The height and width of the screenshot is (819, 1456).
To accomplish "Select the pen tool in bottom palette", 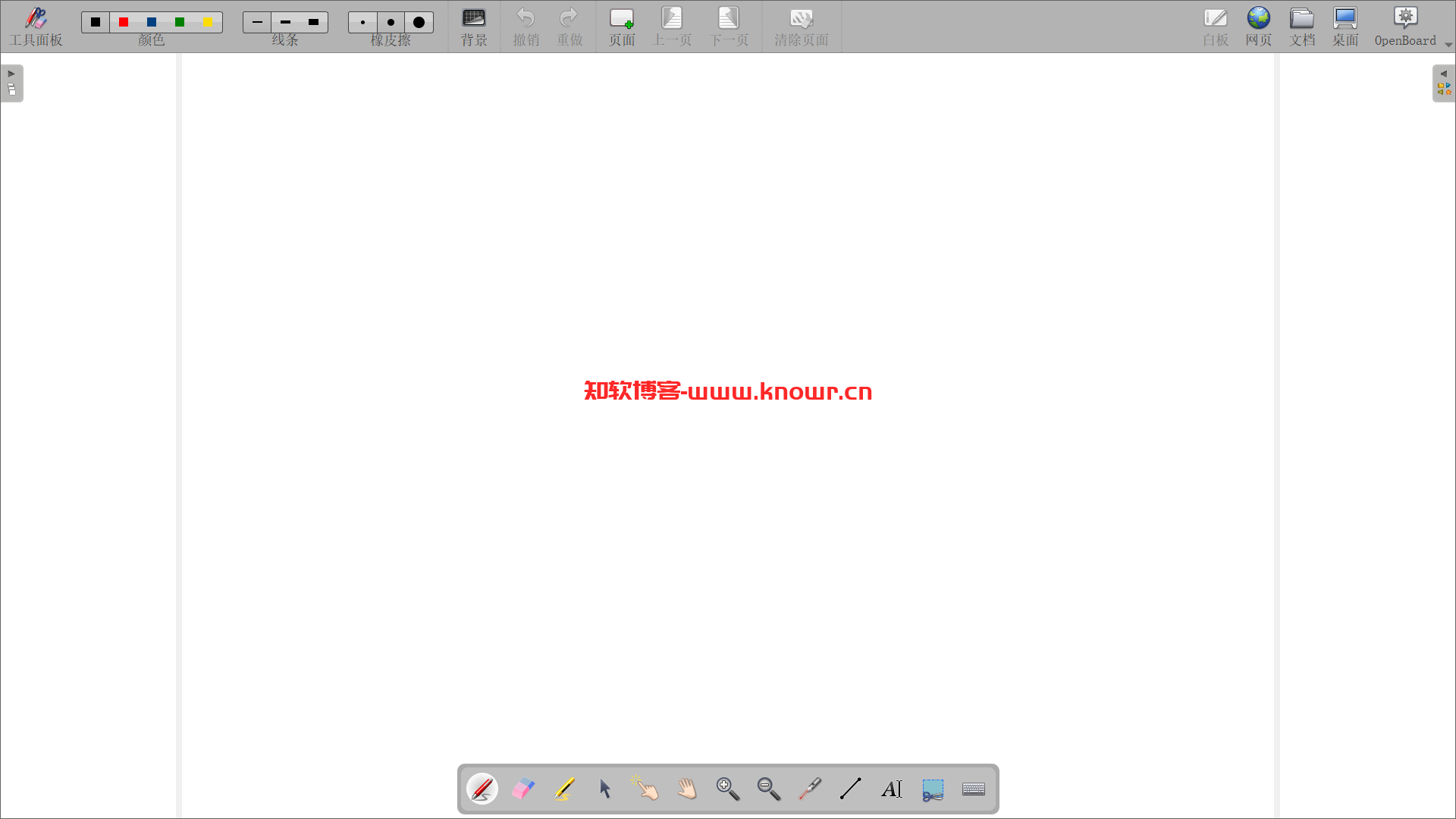I will (482, 789).
